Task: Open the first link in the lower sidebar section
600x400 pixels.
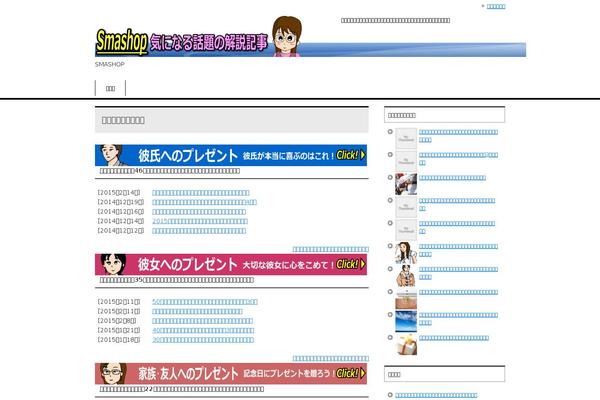Action: point(436,395)
